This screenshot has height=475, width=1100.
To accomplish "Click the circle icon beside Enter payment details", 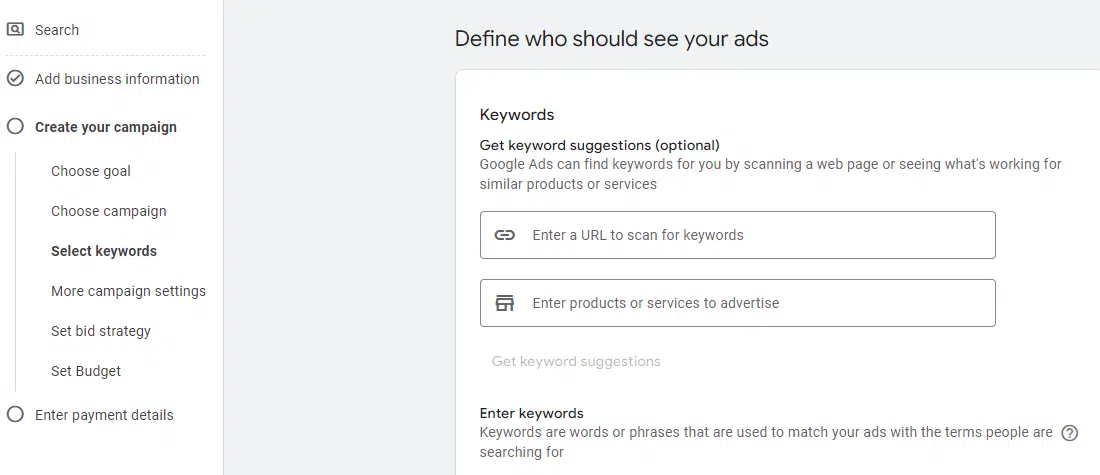I will pyautogui.click(x=15, y=415).
